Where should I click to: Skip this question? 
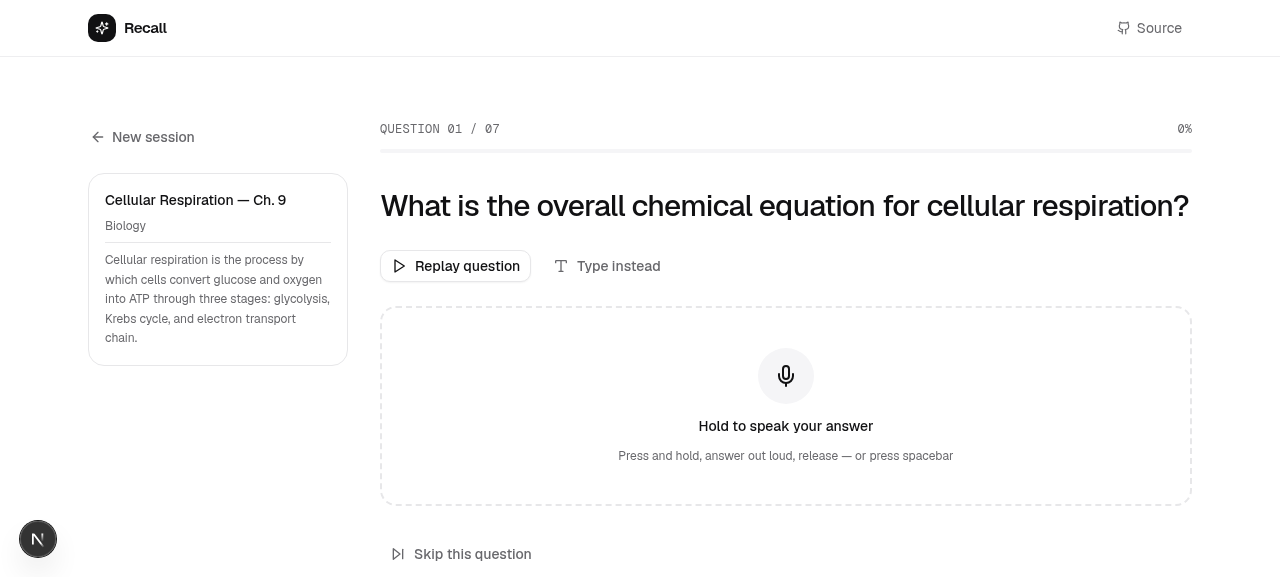(461, 554)
